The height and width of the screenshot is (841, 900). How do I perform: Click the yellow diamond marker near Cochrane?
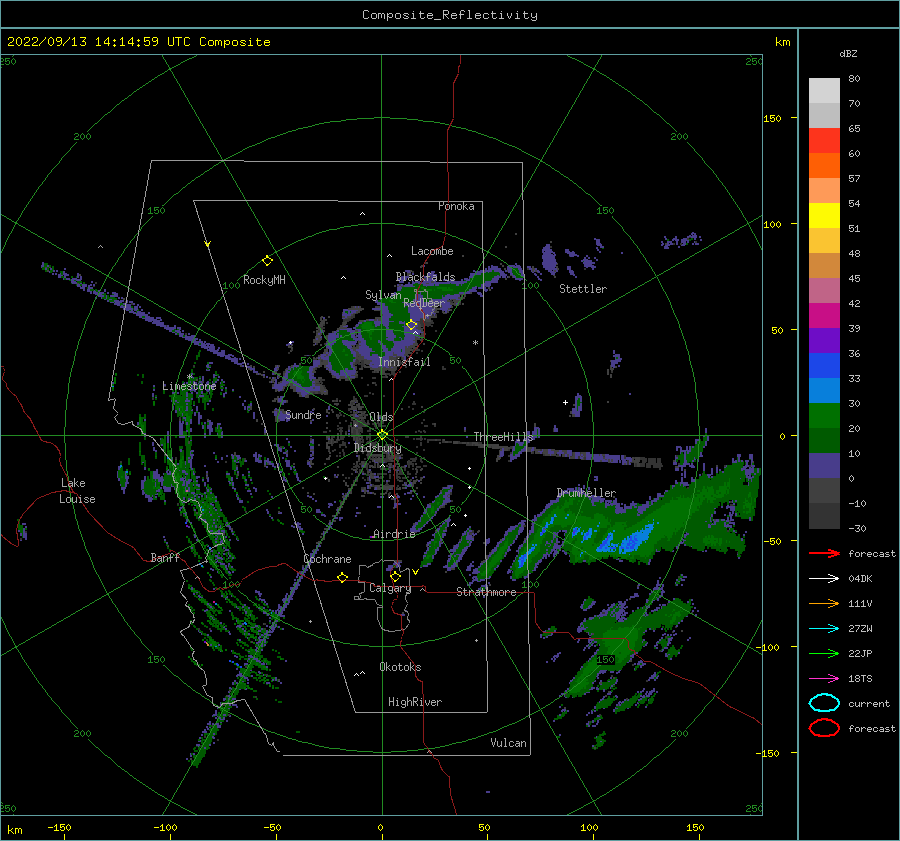(x=342, y=577)
